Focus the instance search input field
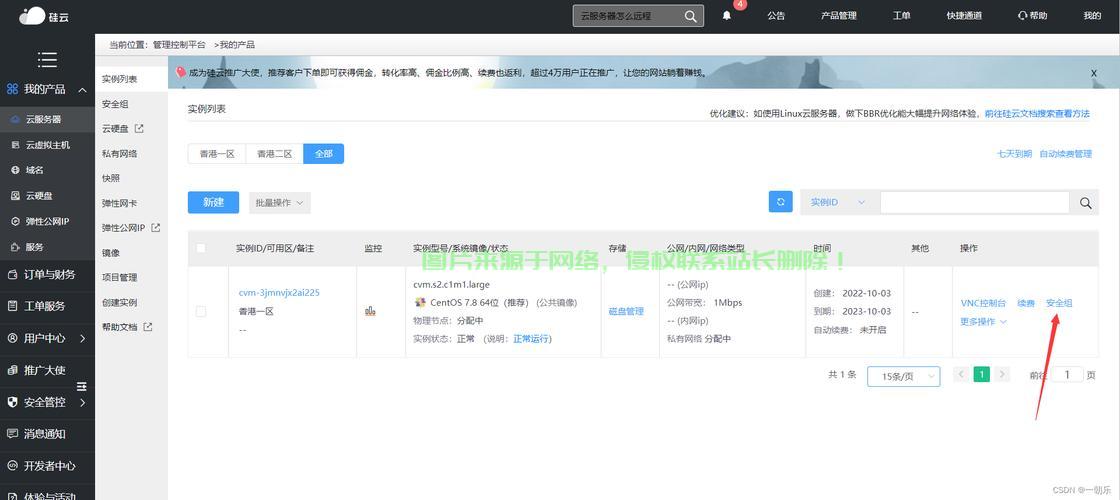 975,203
